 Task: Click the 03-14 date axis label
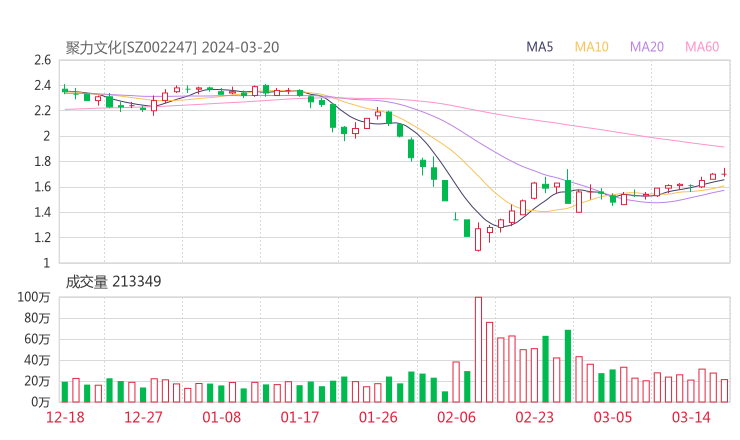[691, 417]
